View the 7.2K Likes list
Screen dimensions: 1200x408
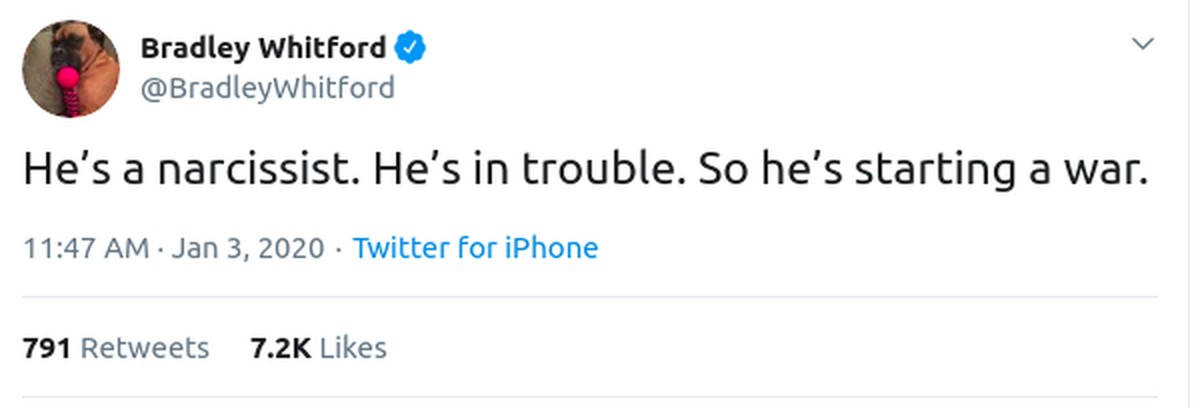click(x=317, y=348)
